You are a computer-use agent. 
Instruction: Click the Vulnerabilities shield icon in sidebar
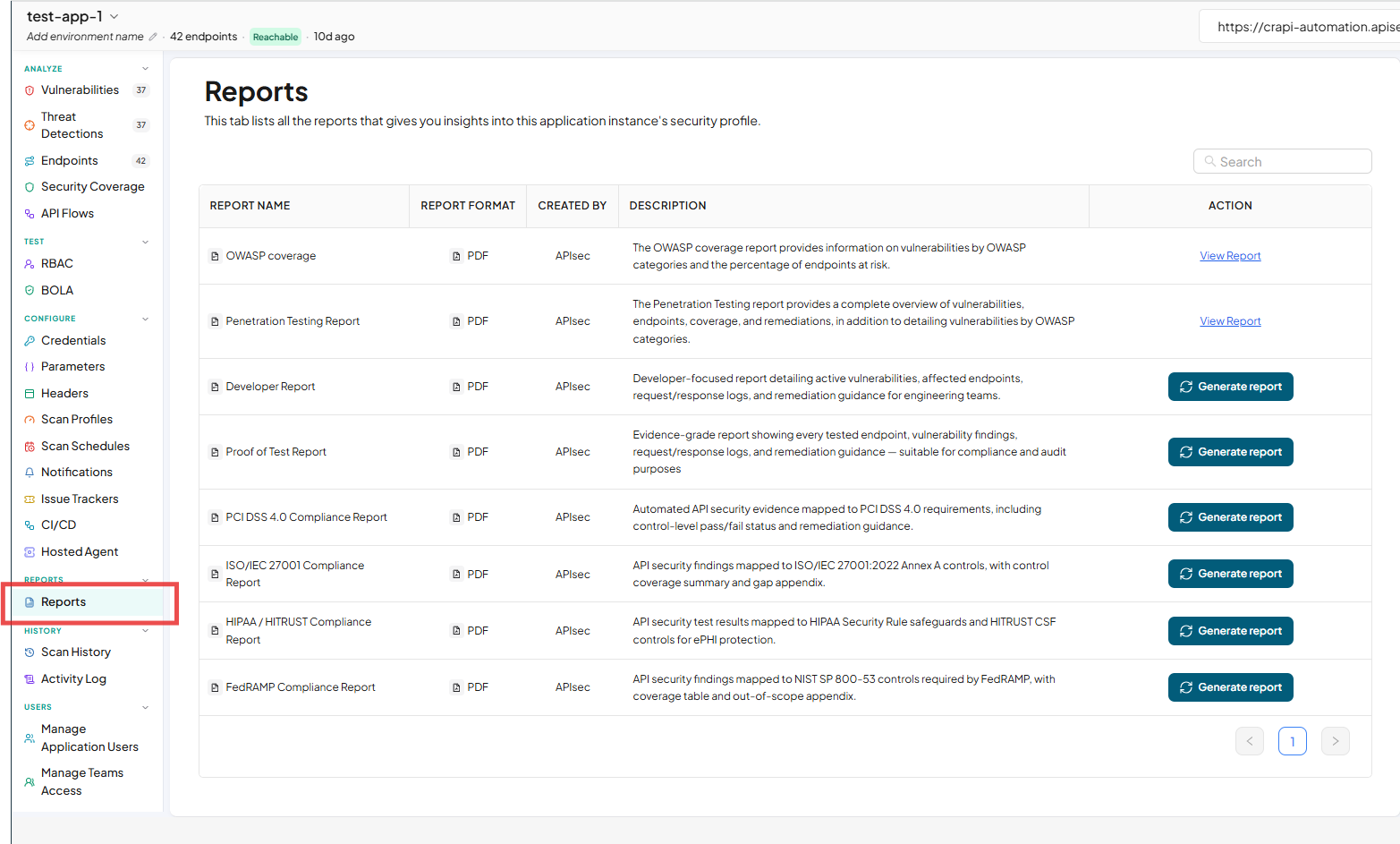30,90
